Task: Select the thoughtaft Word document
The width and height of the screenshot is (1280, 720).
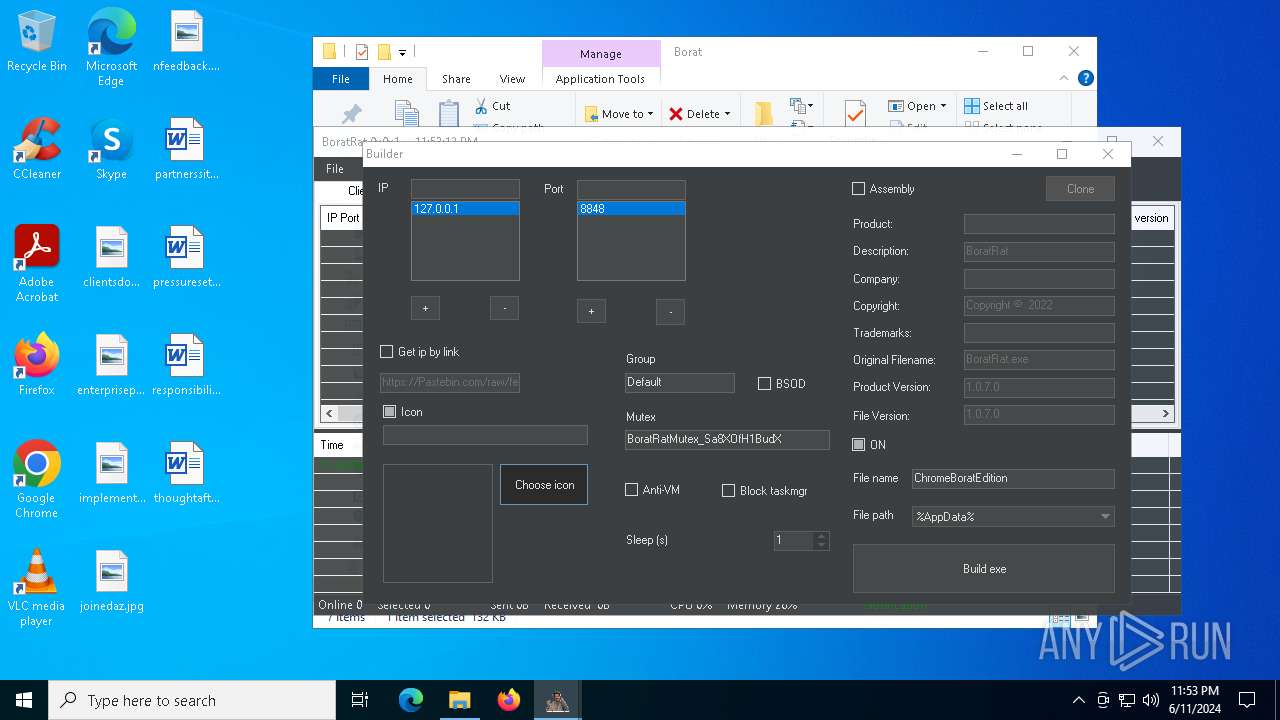Action: click(x=186, y=473)
